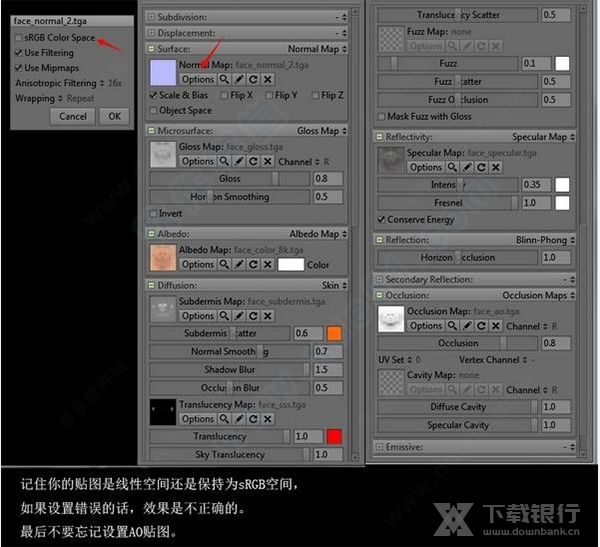Click the Normal Map texture thumbnail

tap(162, 72)
